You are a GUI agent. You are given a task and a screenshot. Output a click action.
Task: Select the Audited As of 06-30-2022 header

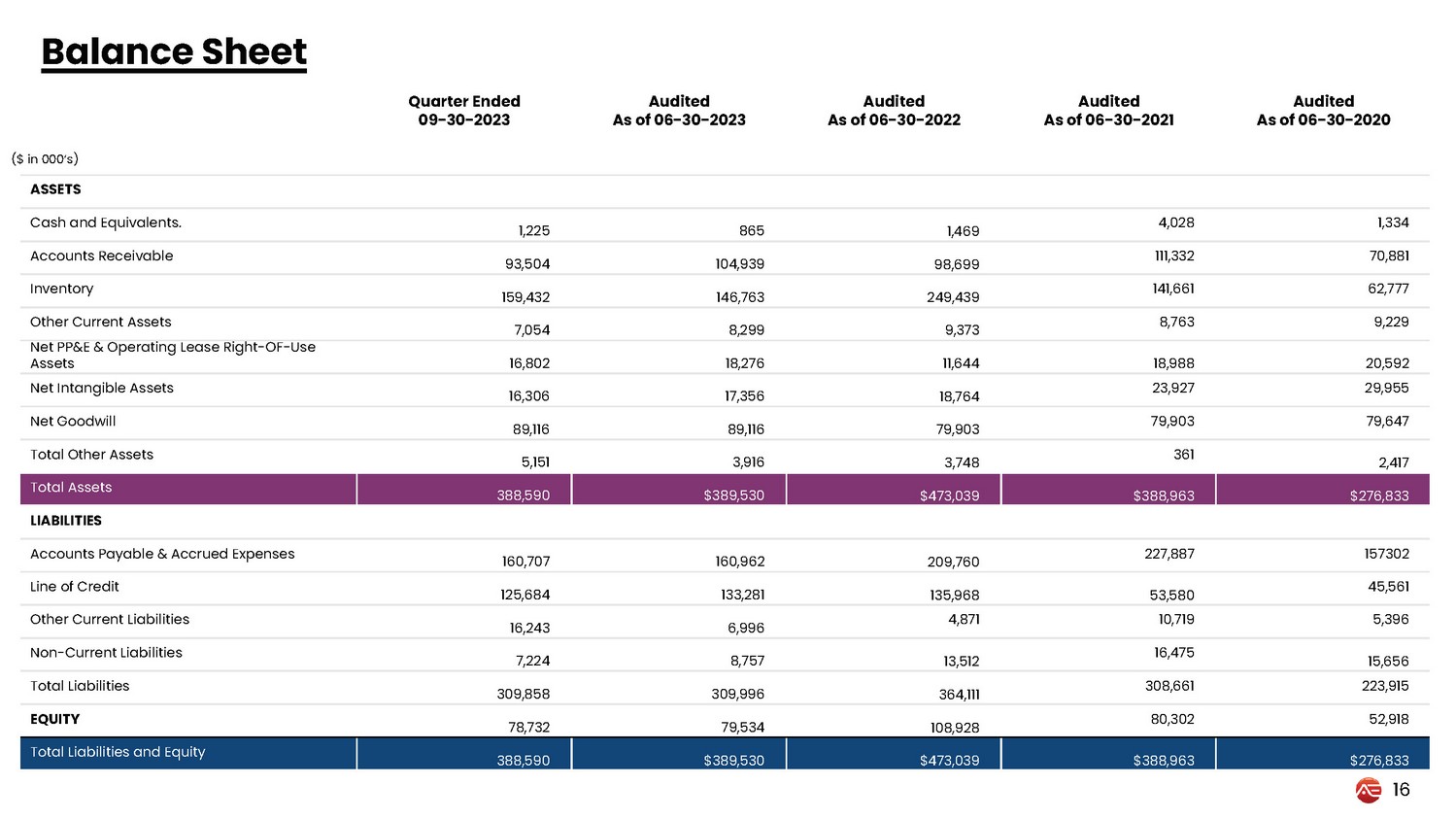coord(894,111)
